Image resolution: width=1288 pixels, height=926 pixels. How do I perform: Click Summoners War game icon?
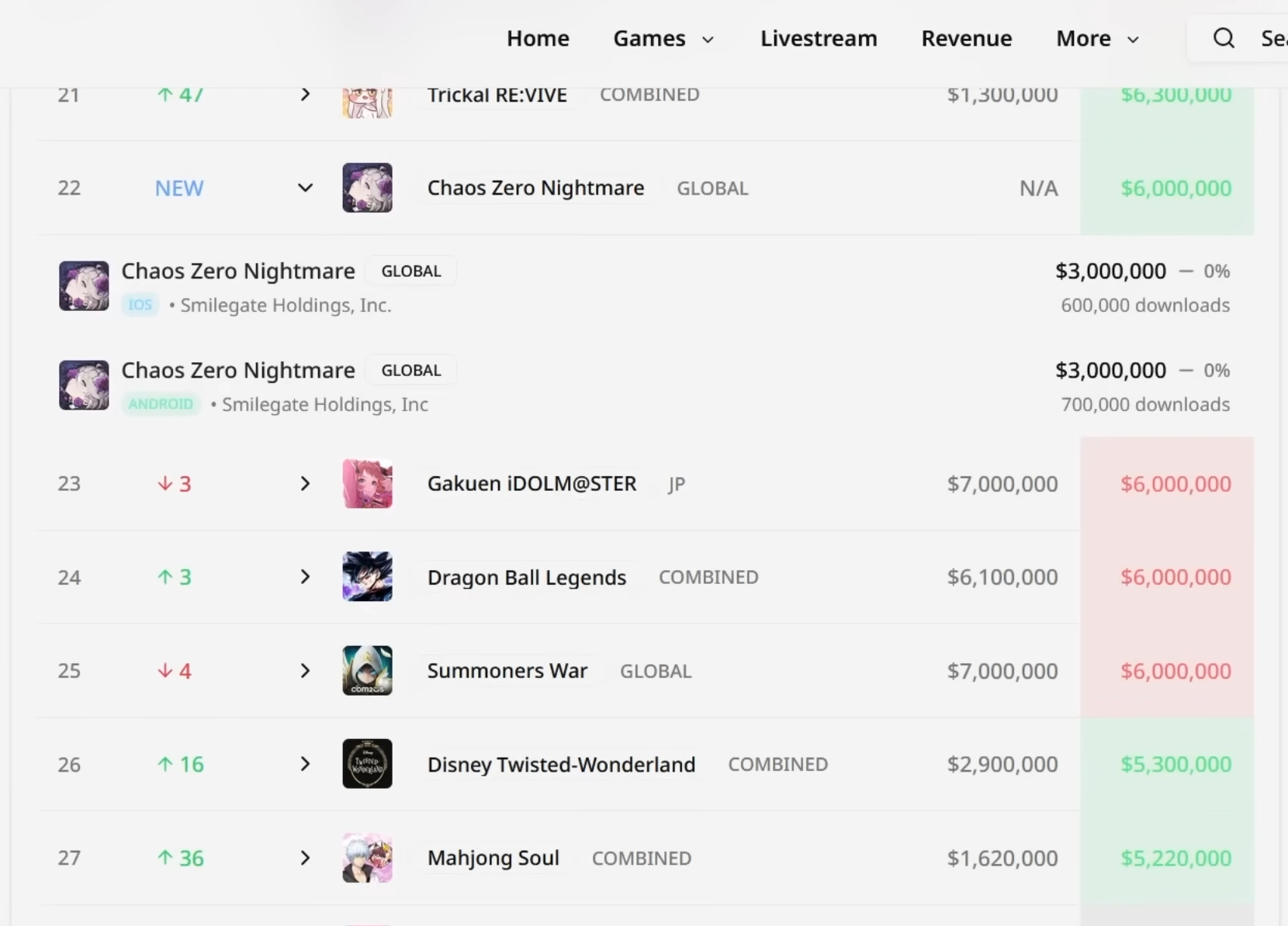[367, 671]
